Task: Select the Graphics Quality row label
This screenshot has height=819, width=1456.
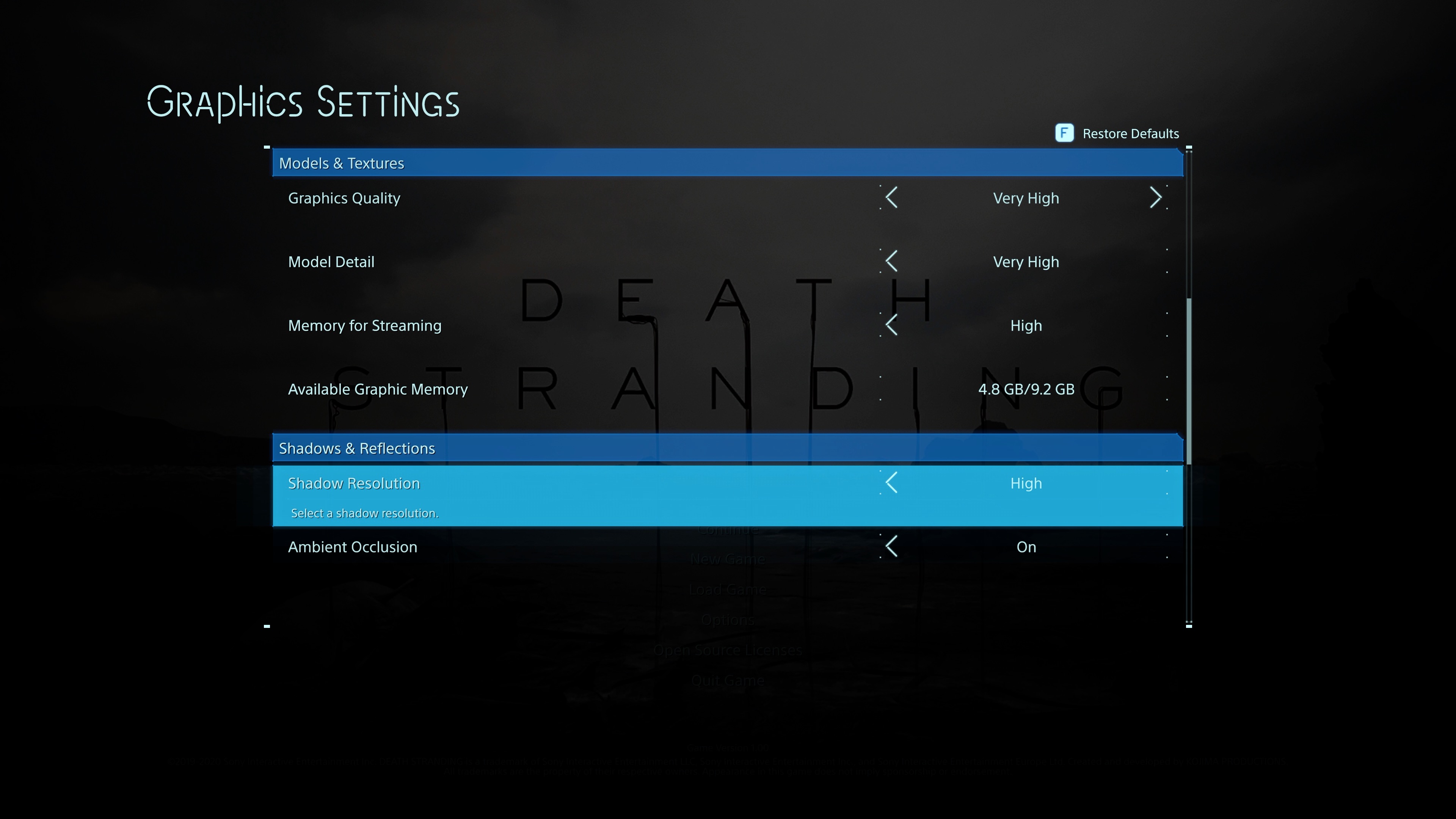Action: click(344, 198)
